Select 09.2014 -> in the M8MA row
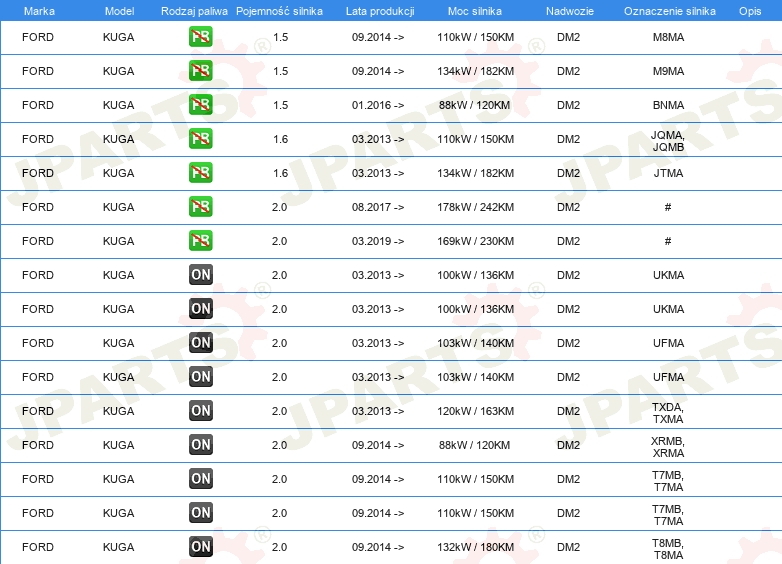The height and width of the screenshot is (564, 782). (x=378, y=37)
